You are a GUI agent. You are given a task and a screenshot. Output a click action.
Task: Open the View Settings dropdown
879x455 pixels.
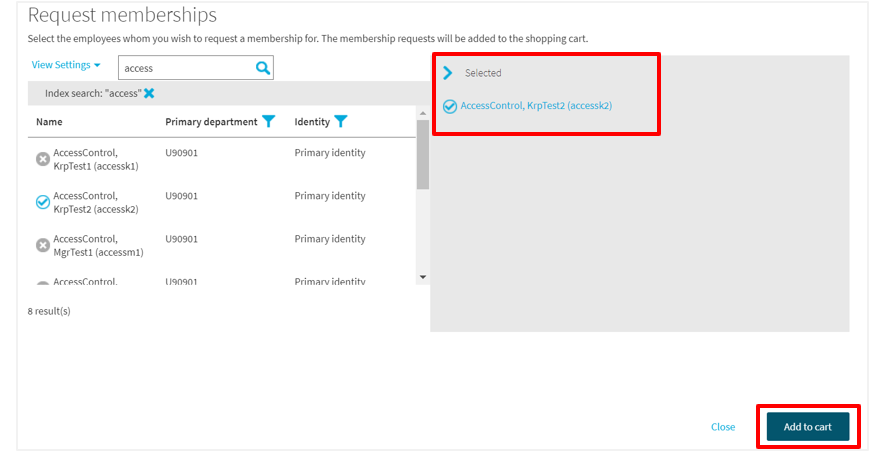tap(66, 65)
